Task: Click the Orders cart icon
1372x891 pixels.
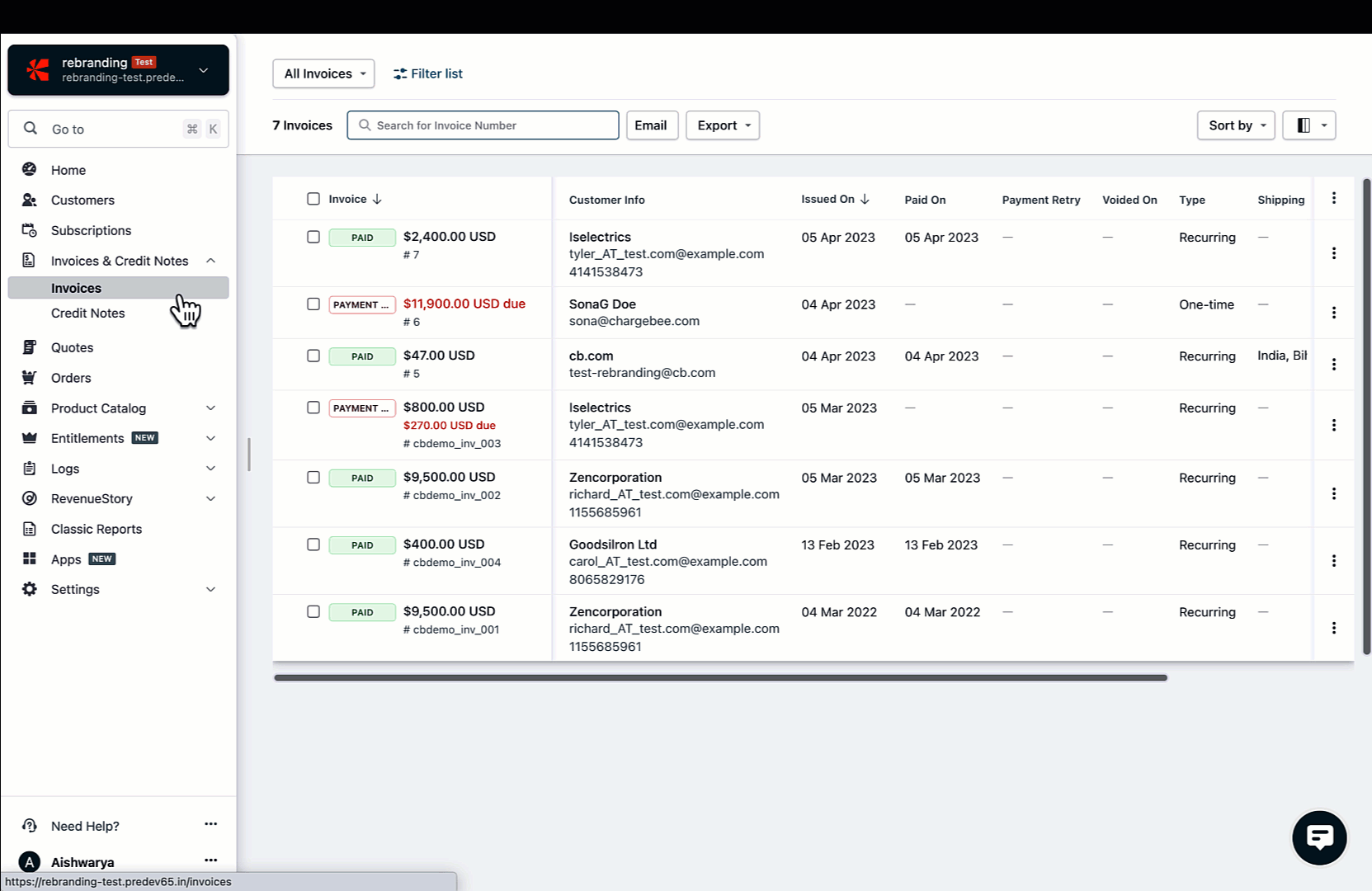Action: (x=30, y=378)
